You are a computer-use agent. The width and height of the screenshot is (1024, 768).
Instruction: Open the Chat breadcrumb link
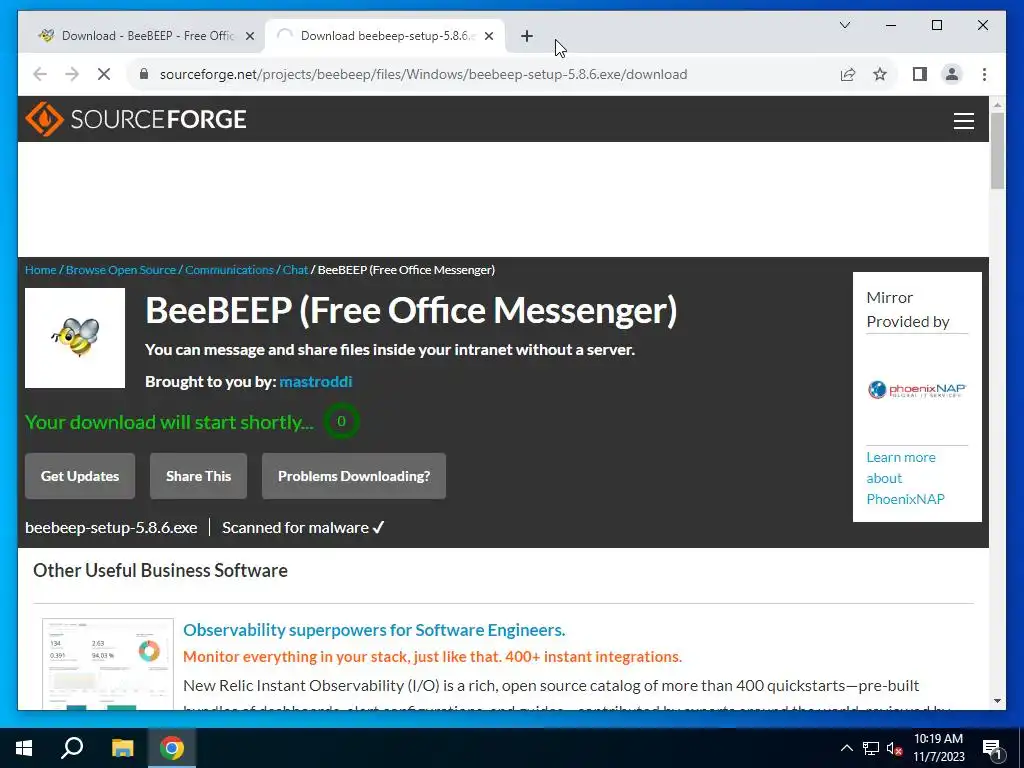click(295, 270)
